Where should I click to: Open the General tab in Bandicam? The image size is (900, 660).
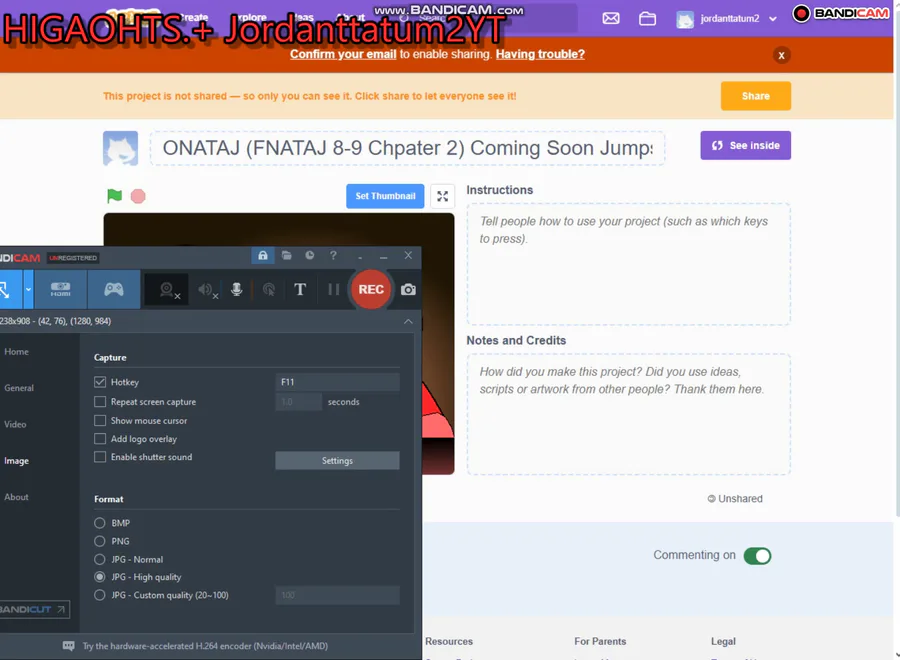pos(19,388)
